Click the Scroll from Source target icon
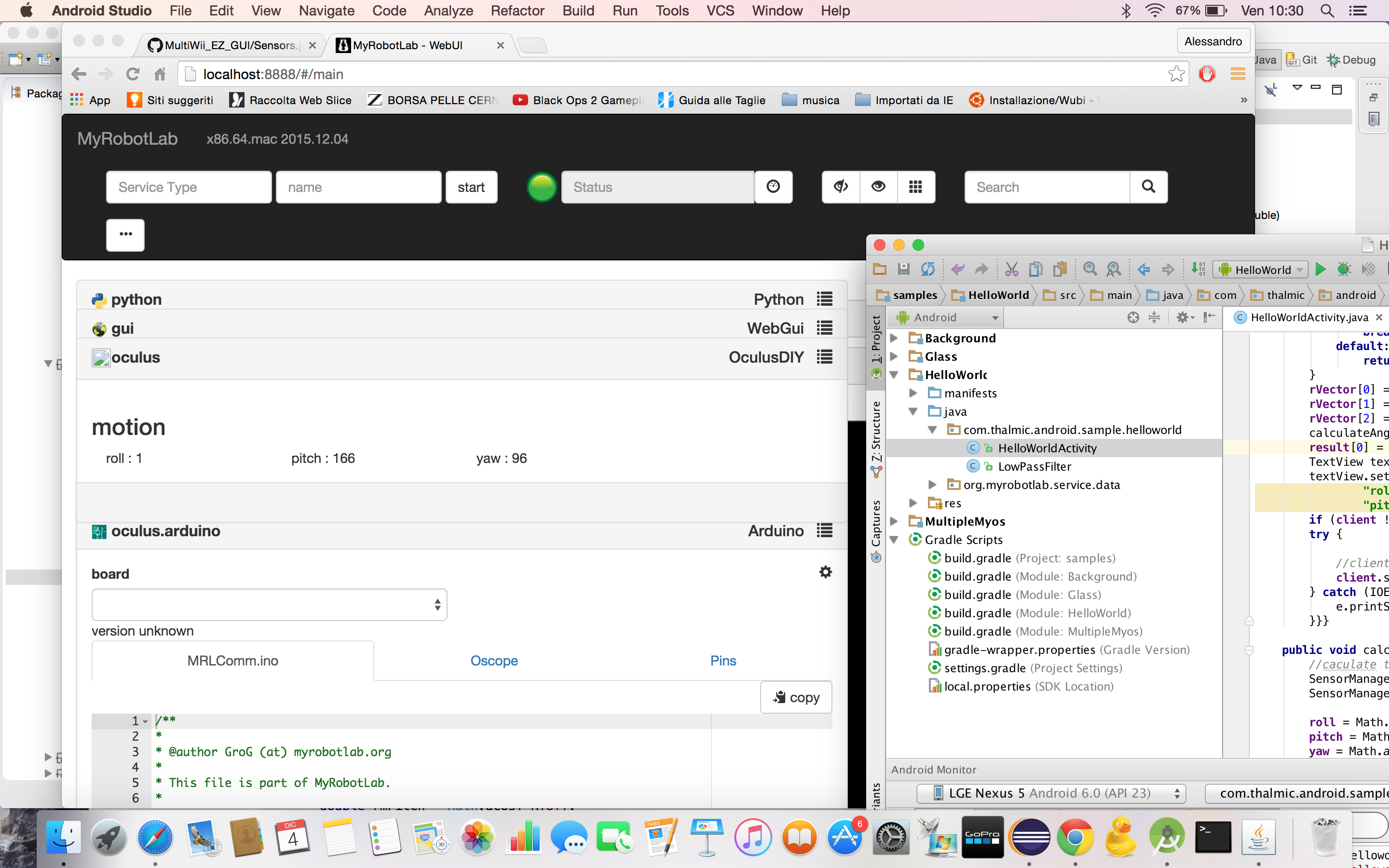Viewport: 1389px width, 868px height. pyautogui.click(x=1133, y=317)
